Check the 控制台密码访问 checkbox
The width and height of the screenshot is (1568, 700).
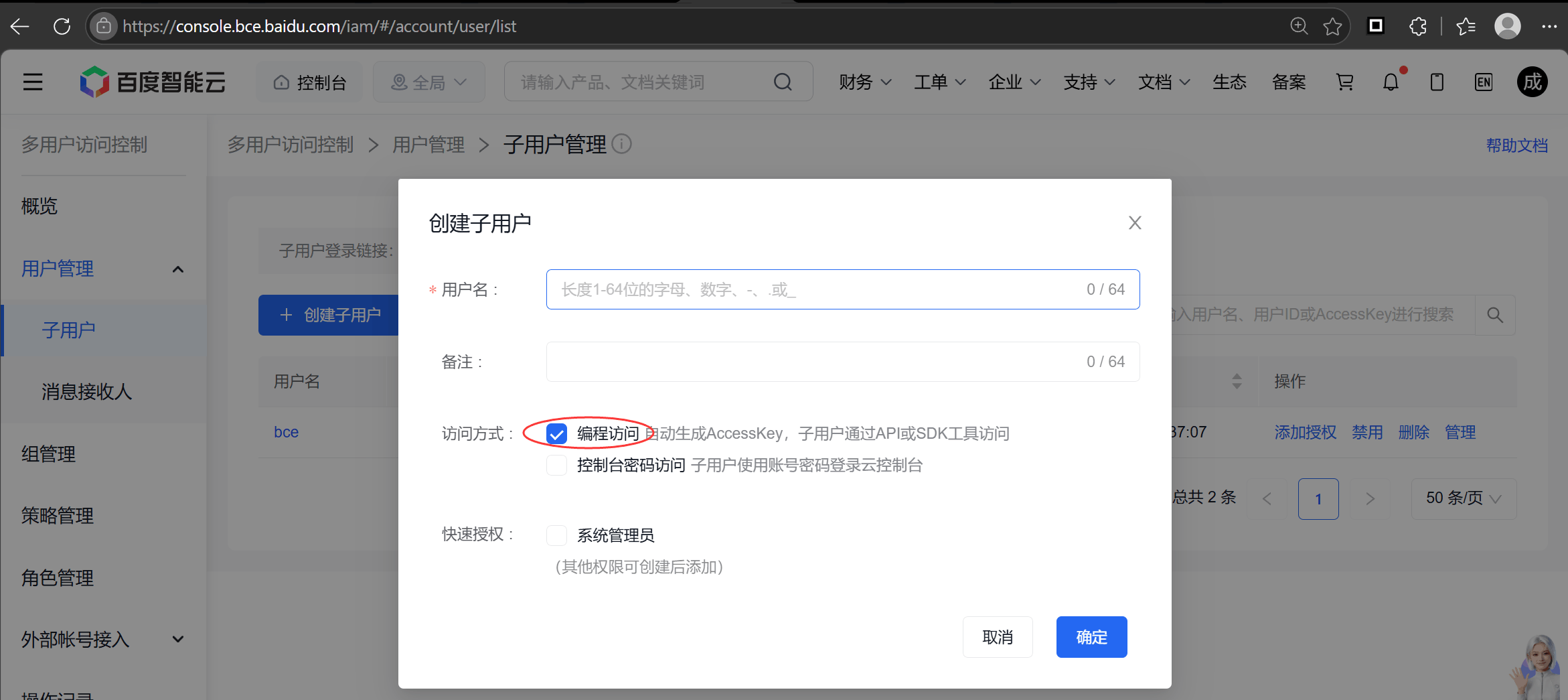pyautogui.click(x=556, y=465)
